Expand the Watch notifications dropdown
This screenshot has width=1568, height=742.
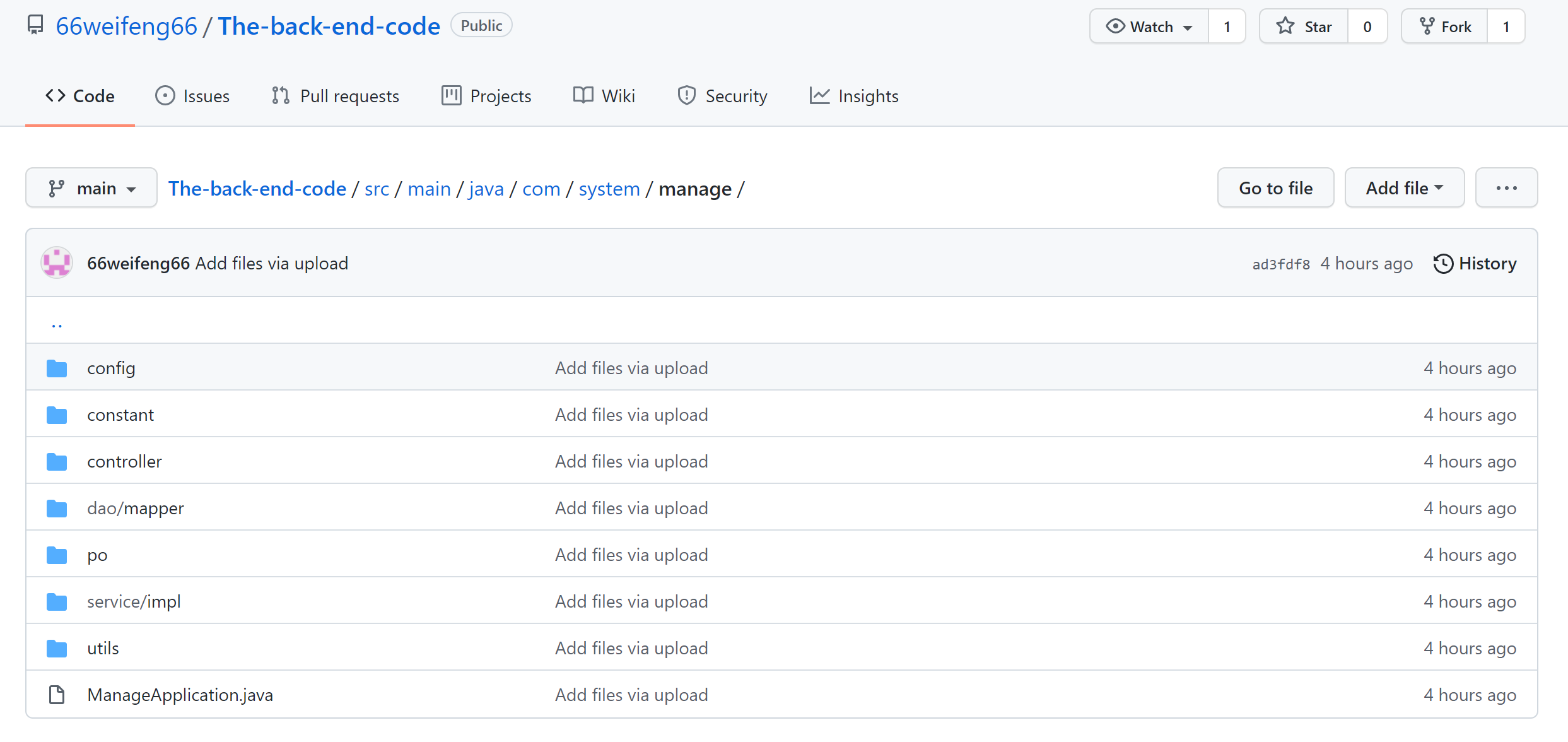pyautogui.click(x=1149, y=26)
